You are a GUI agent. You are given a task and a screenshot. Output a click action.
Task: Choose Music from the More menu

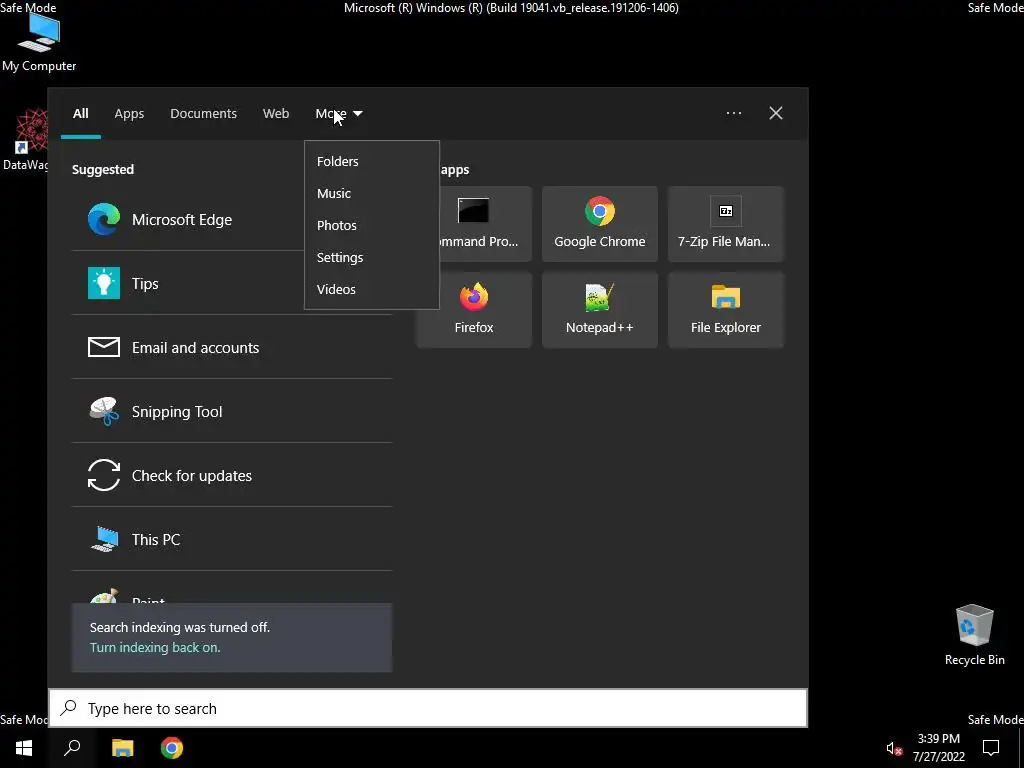point(372,193)
